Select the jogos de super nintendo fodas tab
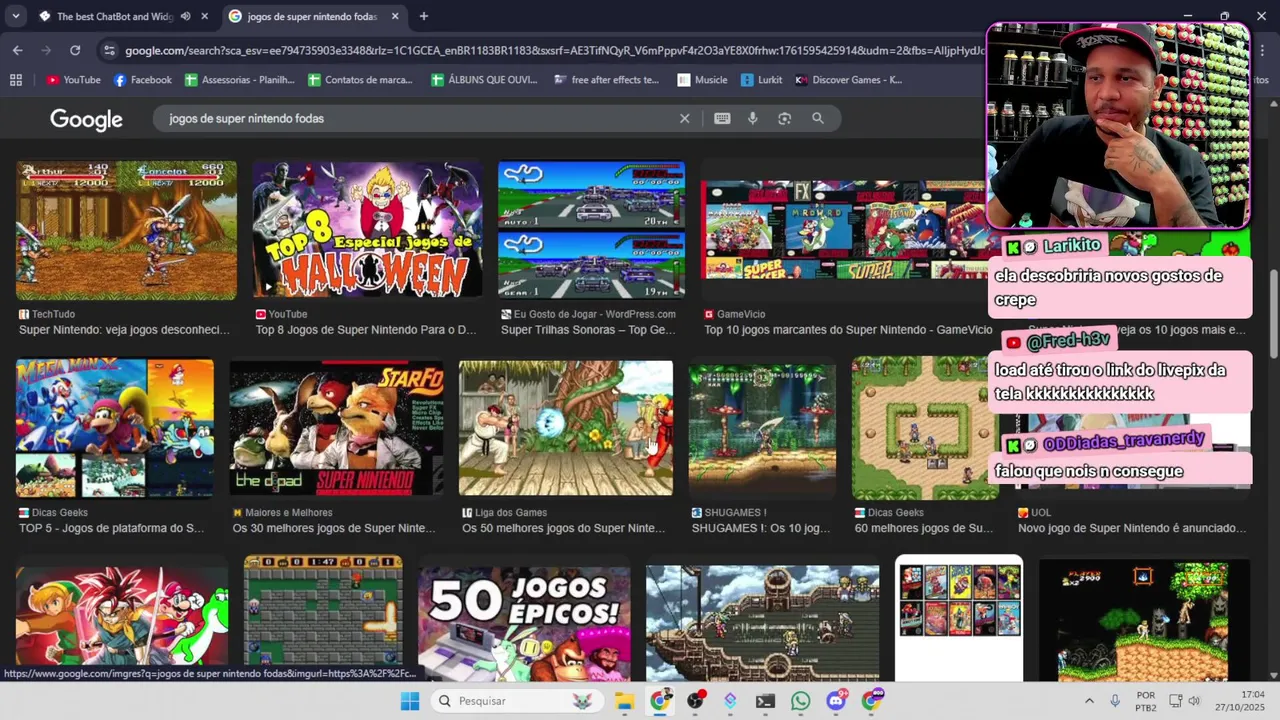The width and height of the screenshot is (1280, 720). point(312,16)
